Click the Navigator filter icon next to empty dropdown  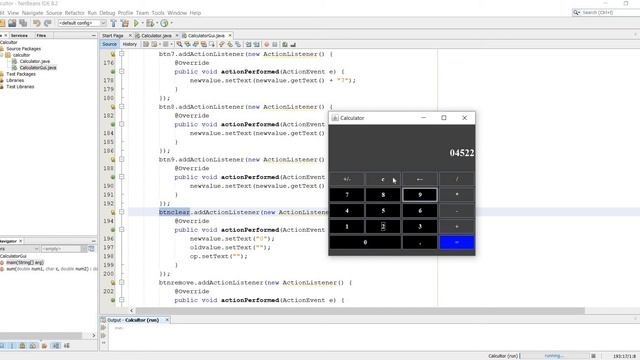(x=91, y=249)
